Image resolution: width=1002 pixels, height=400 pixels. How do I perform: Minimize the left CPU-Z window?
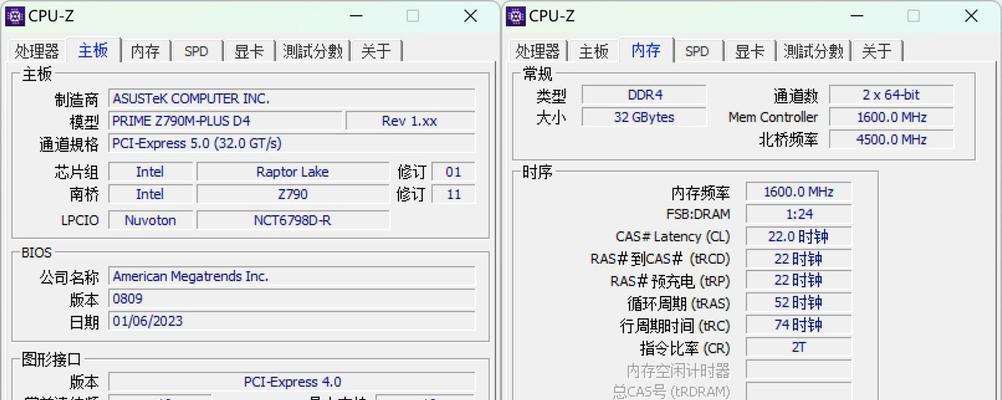click(x=355, y=16)
